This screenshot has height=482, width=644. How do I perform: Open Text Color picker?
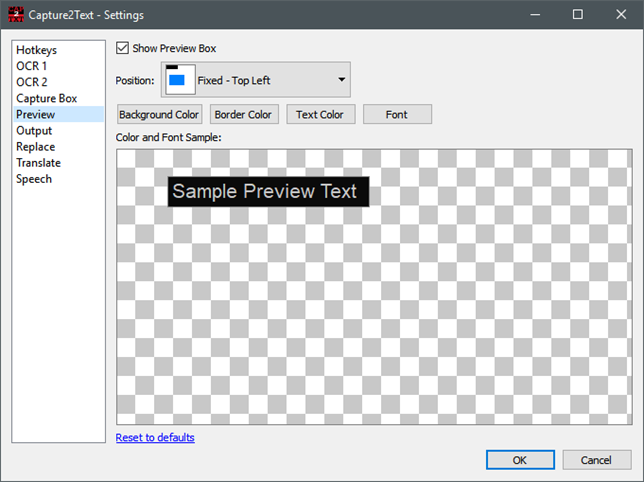(x=320, y=114)
